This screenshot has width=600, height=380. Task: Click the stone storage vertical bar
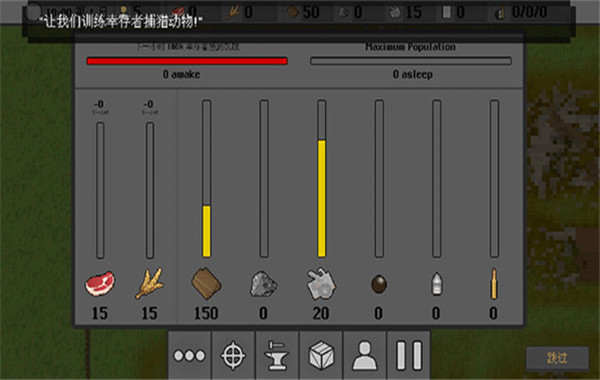coord(264,179)
